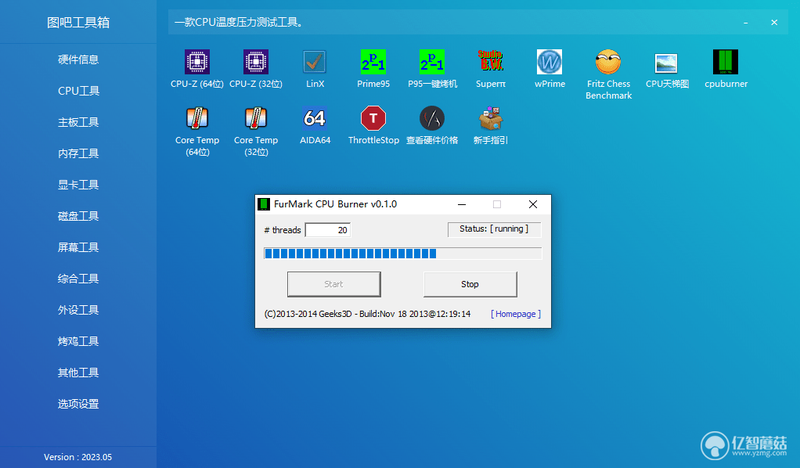
Task: Select the 磁盘工具 category
Action: click(x=78, y=216)
